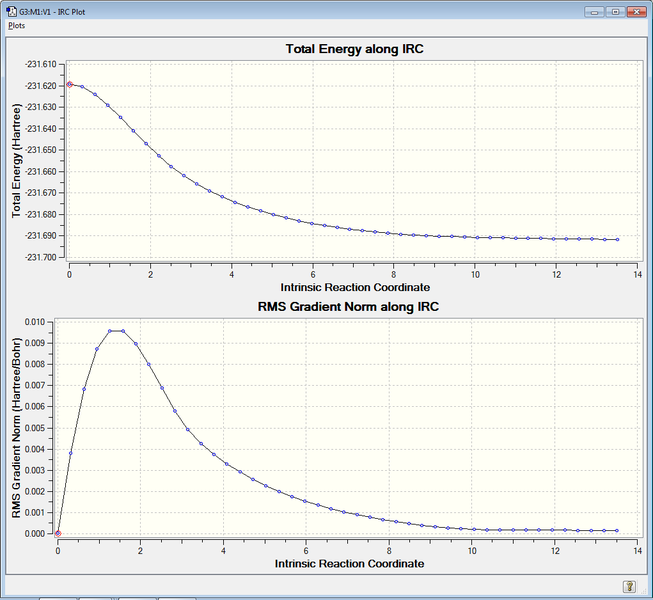This screenshot has width=653, height=600.
Task: Click the 14 tick label on energy plot
Action: [x=638, y=275]
